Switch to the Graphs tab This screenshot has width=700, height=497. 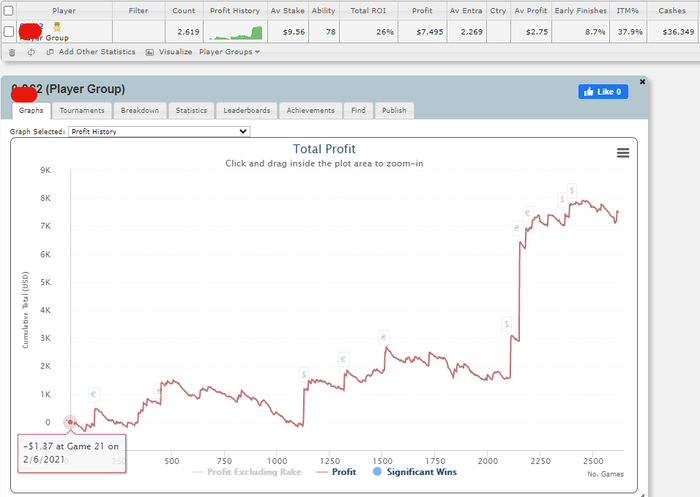pos(31,110)
